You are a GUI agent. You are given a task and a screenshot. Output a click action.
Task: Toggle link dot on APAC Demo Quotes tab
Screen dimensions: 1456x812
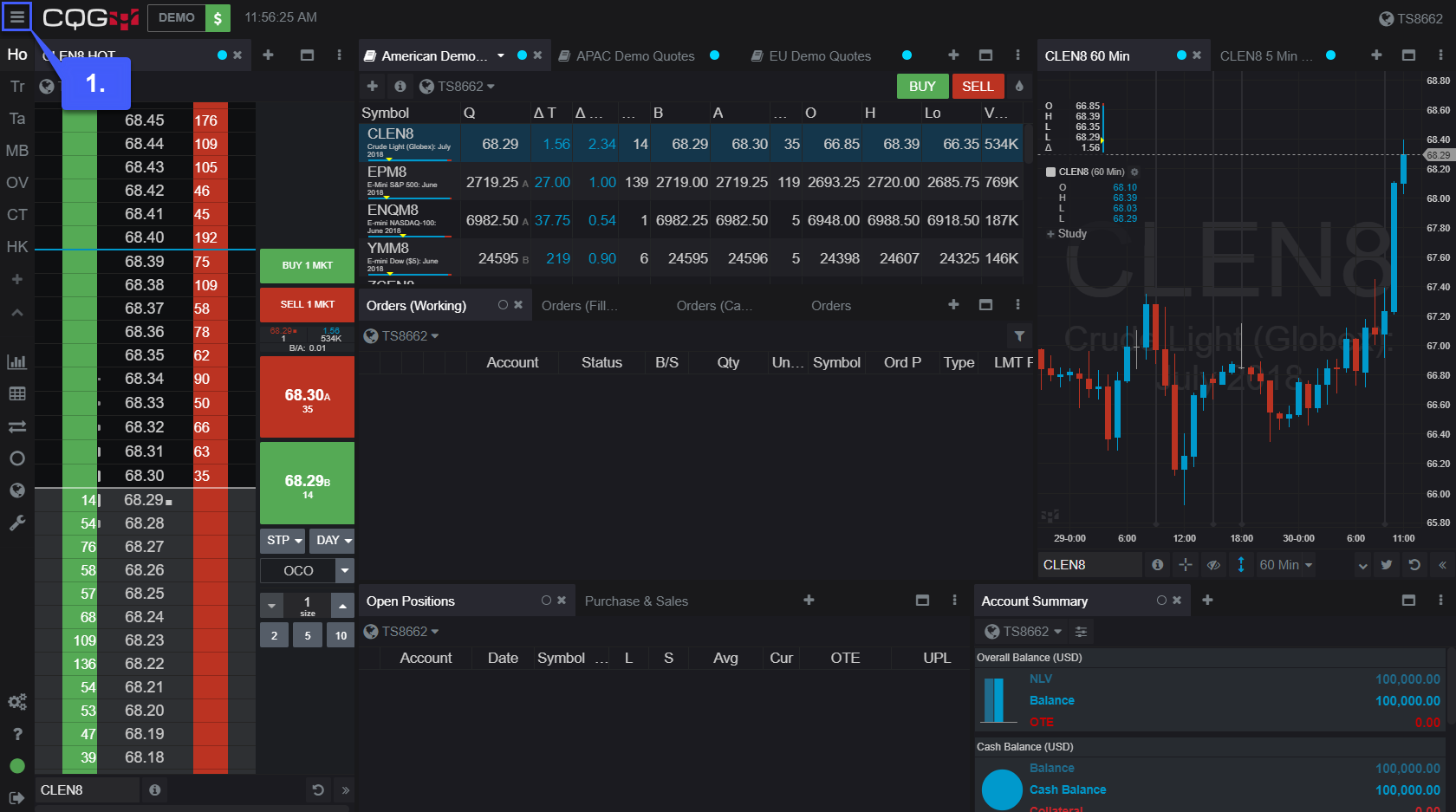click(714, 55)
